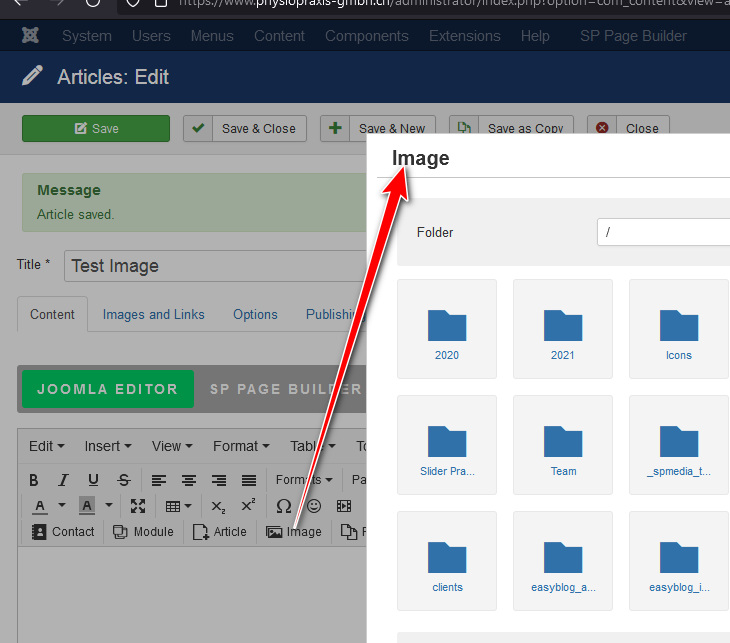This screenshot has height=643, width=730.
Task: Click the green Save button
Action: 96,128
